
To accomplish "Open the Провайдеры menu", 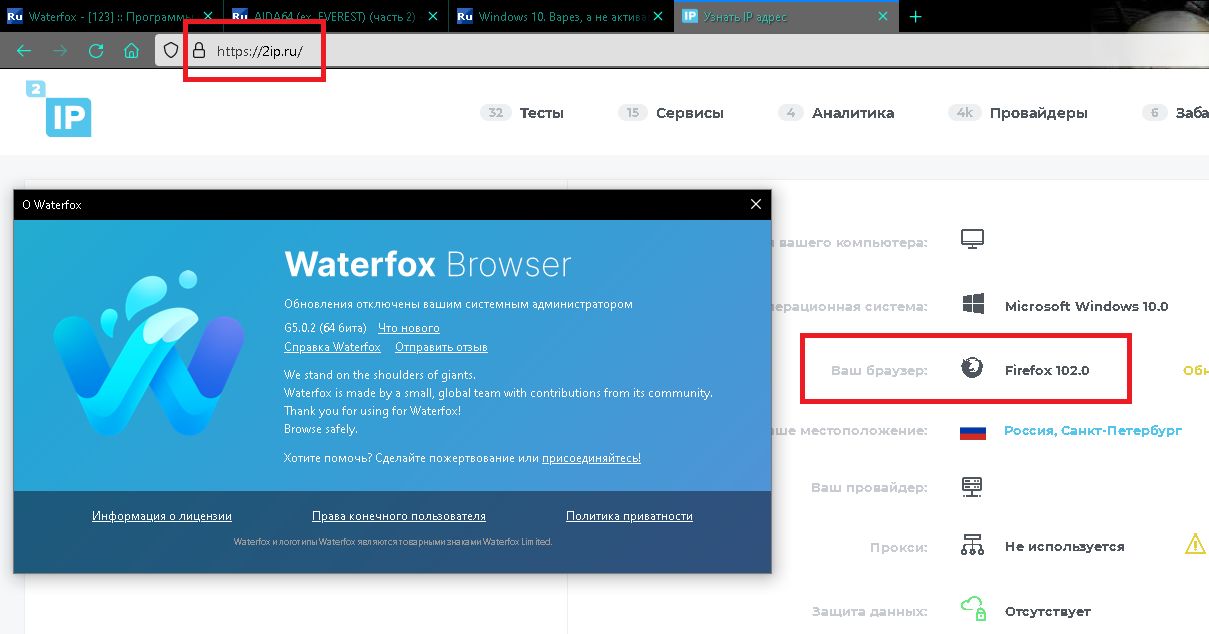I will pyautogui.click(x=1038, y=113).
